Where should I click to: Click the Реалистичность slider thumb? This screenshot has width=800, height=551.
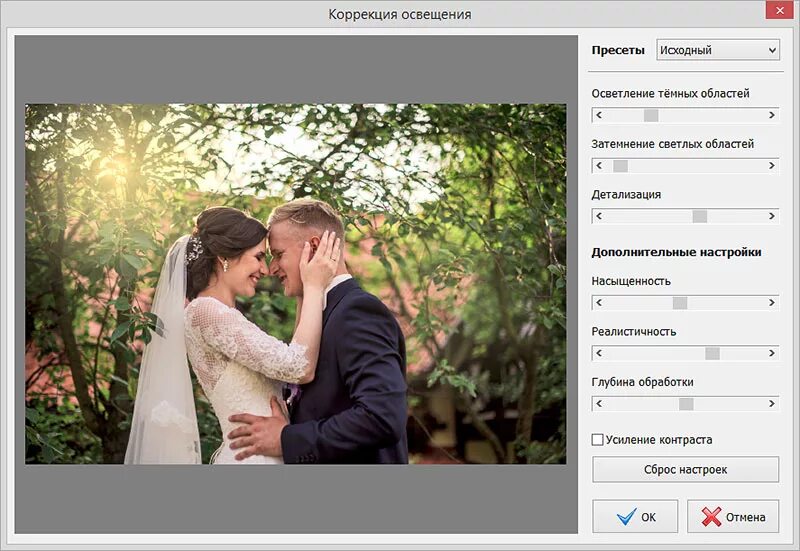point(713,353)
